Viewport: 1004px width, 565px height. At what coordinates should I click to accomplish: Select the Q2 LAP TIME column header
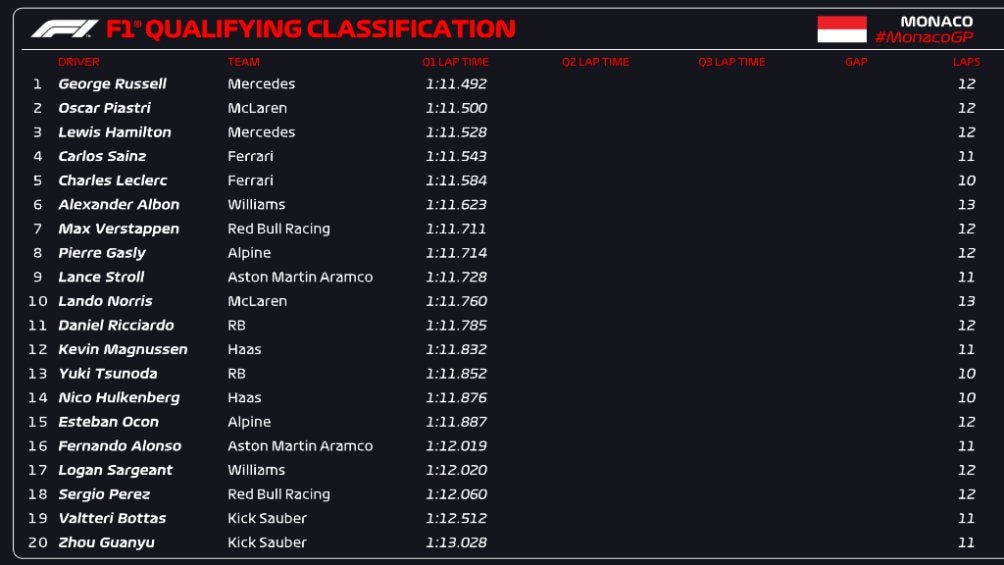coord(595,62)
